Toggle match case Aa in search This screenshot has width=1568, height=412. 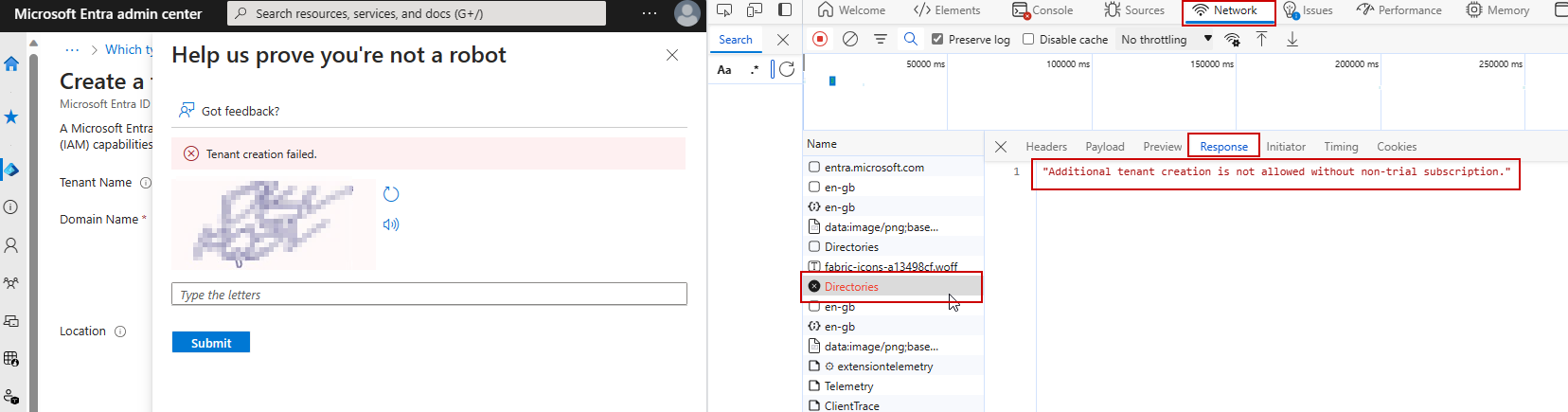724,69
